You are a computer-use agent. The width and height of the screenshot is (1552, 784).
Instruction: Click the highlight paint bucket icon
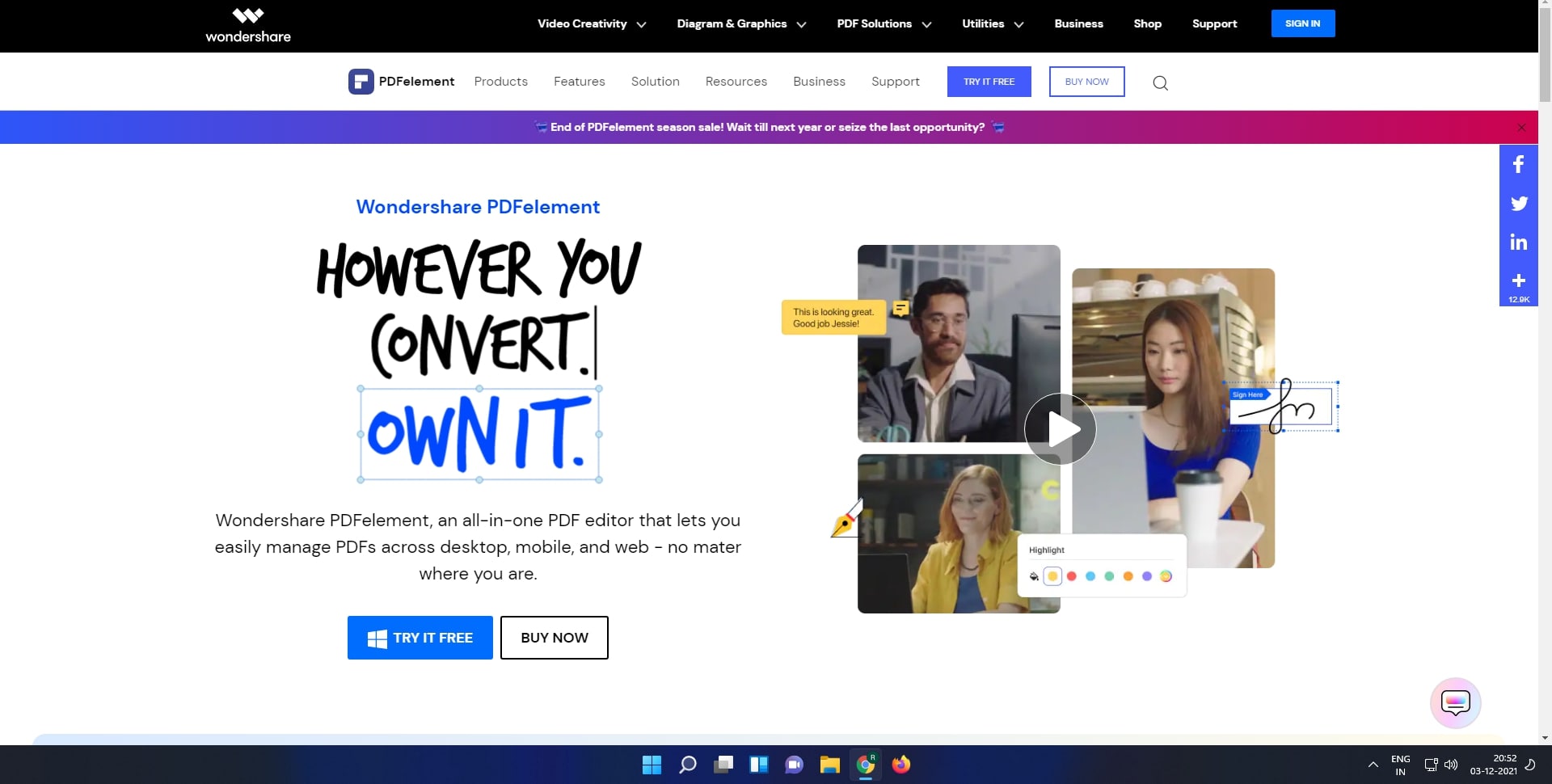(x=1034, y=576)
